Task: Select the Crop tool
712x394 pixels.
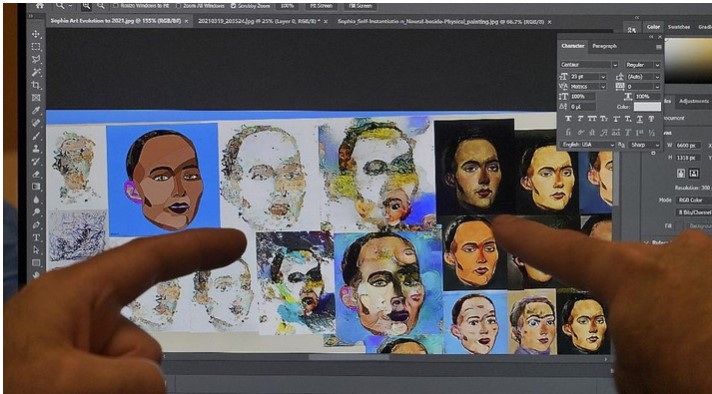Action: tap(36, 85)
